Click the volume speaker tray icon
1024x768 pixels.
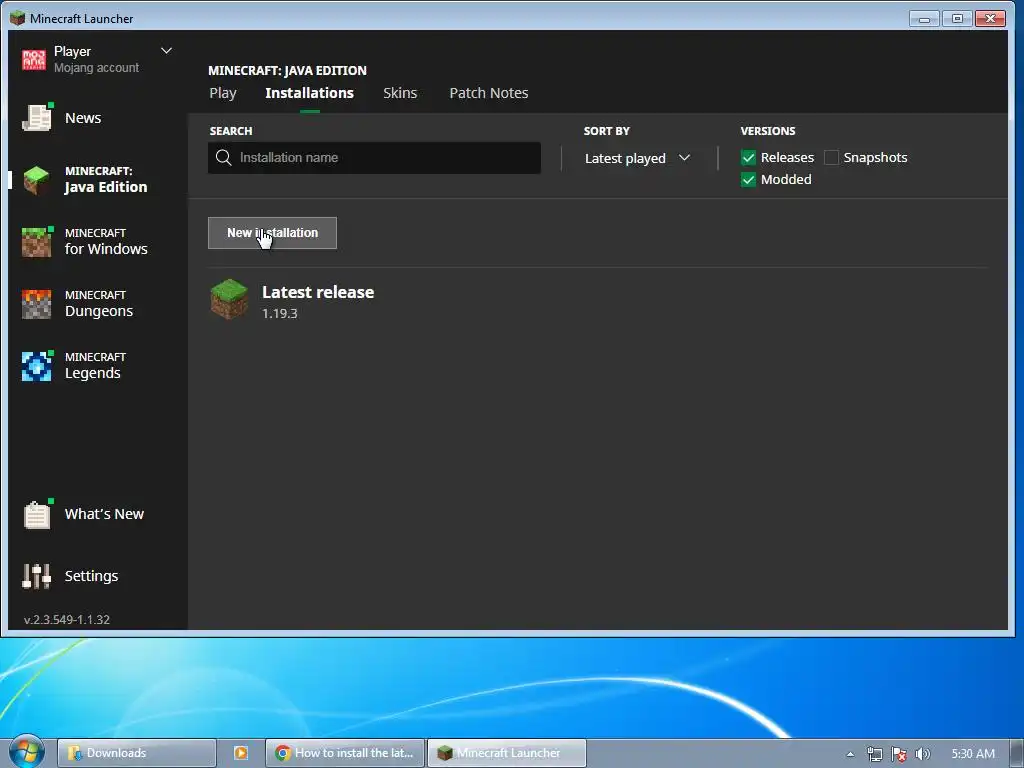pos(922,754)
